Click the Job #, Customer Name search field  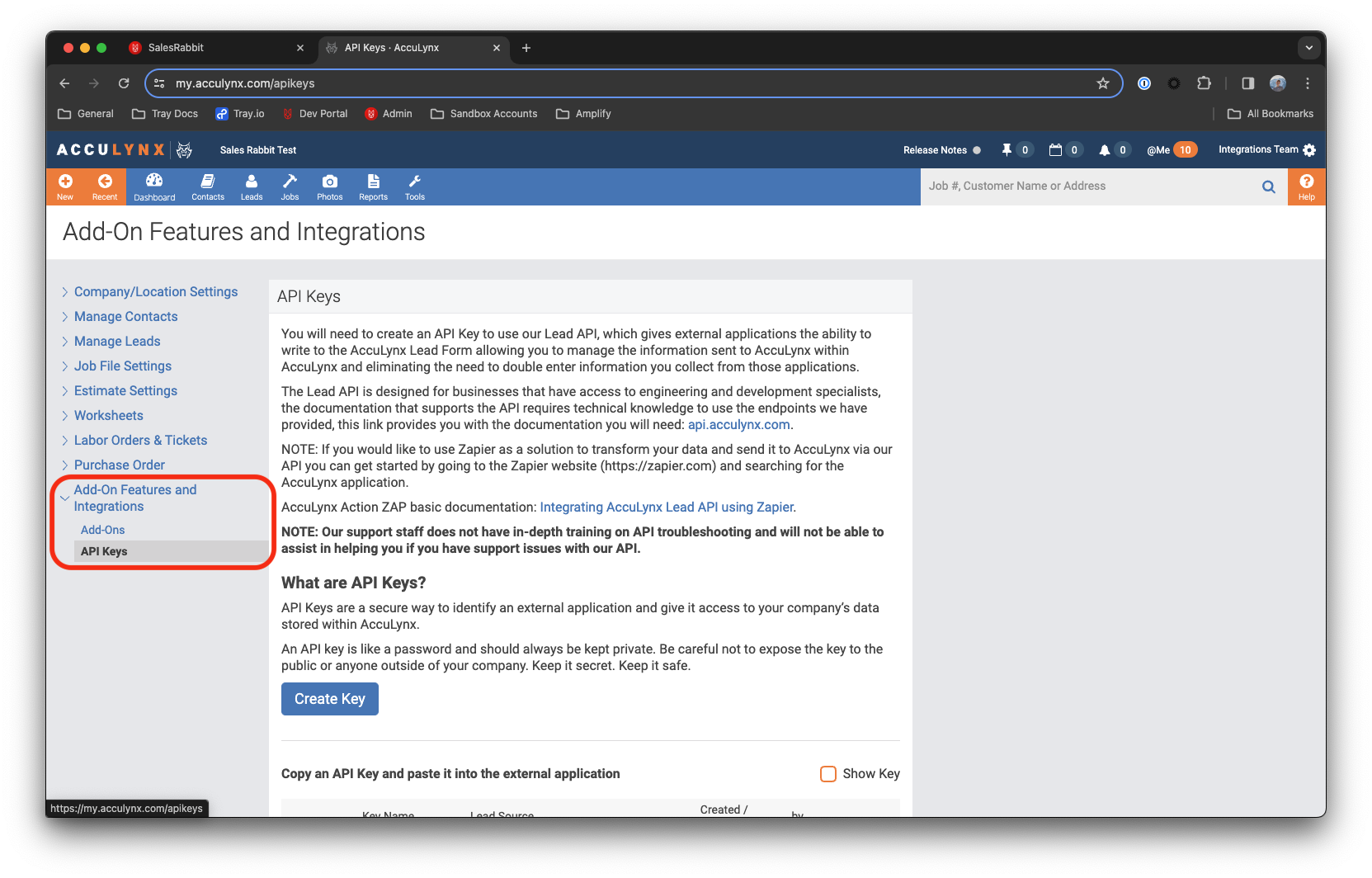coord(1089,186)
